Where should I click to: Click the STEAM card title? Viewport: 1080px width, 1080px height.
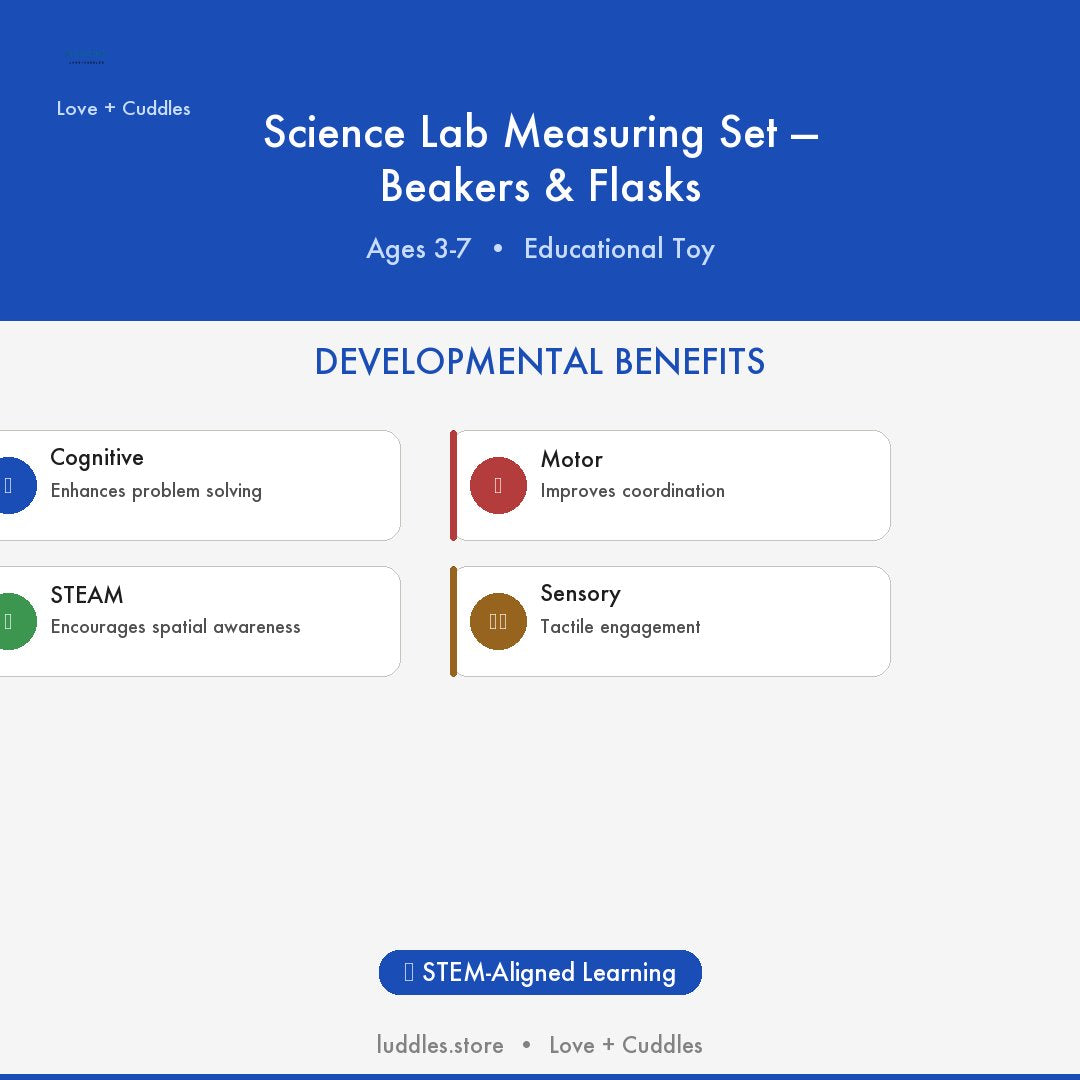tap(87, 594)
